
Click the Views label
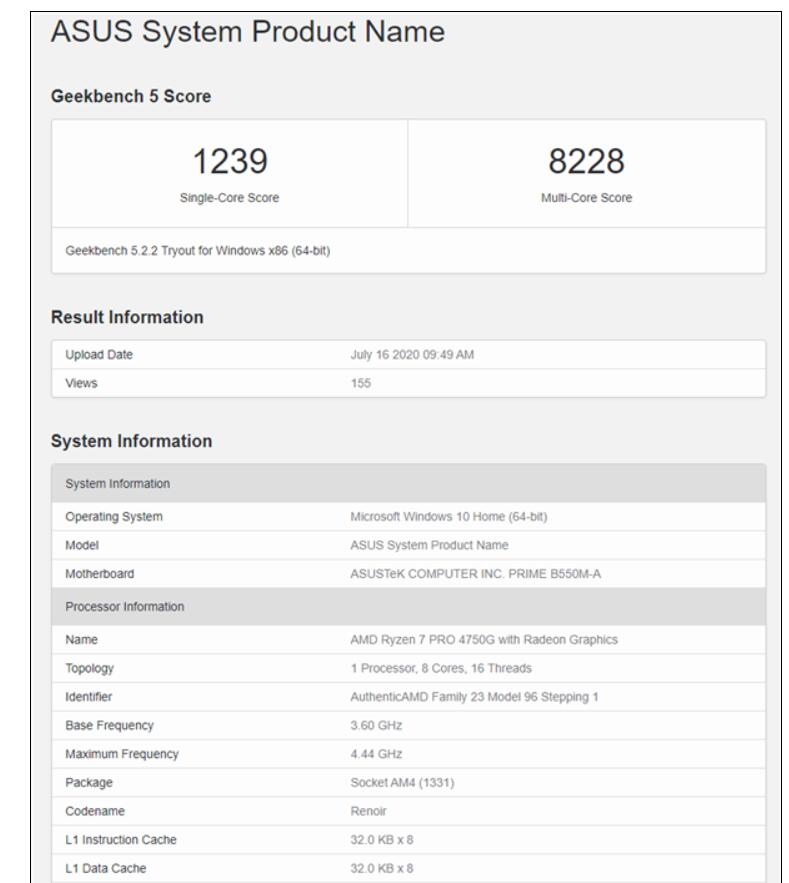tap(81, 383)
